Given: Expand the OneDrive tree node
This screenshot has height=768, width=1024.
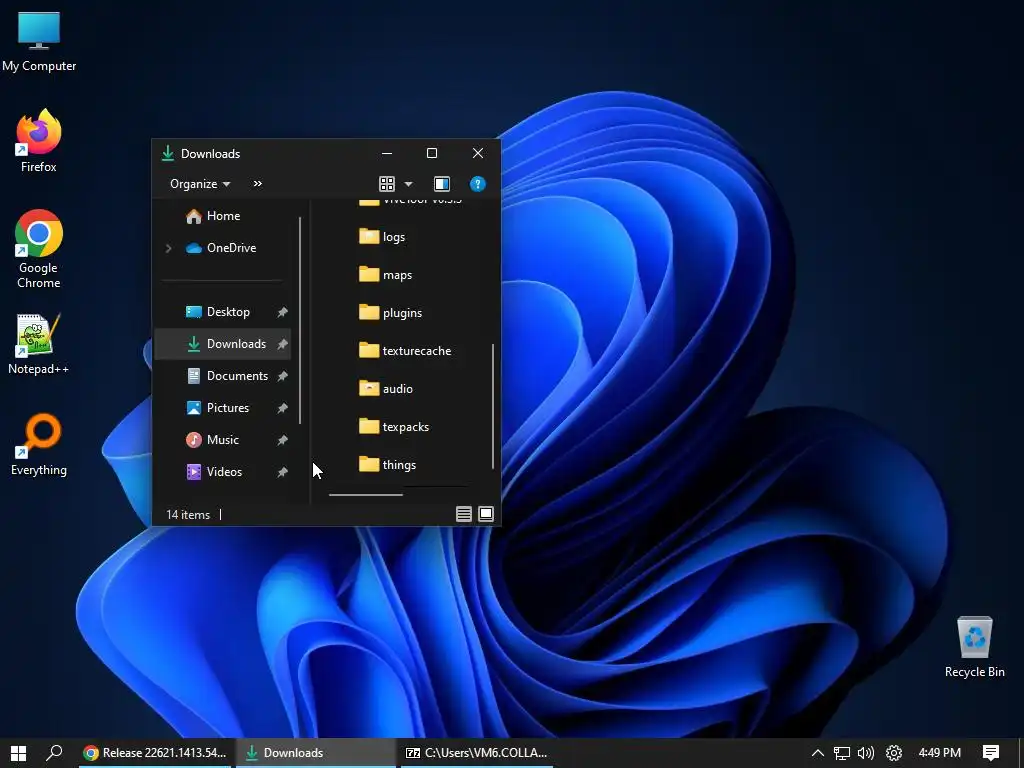Looking at the screenshot, I should 168,248.
